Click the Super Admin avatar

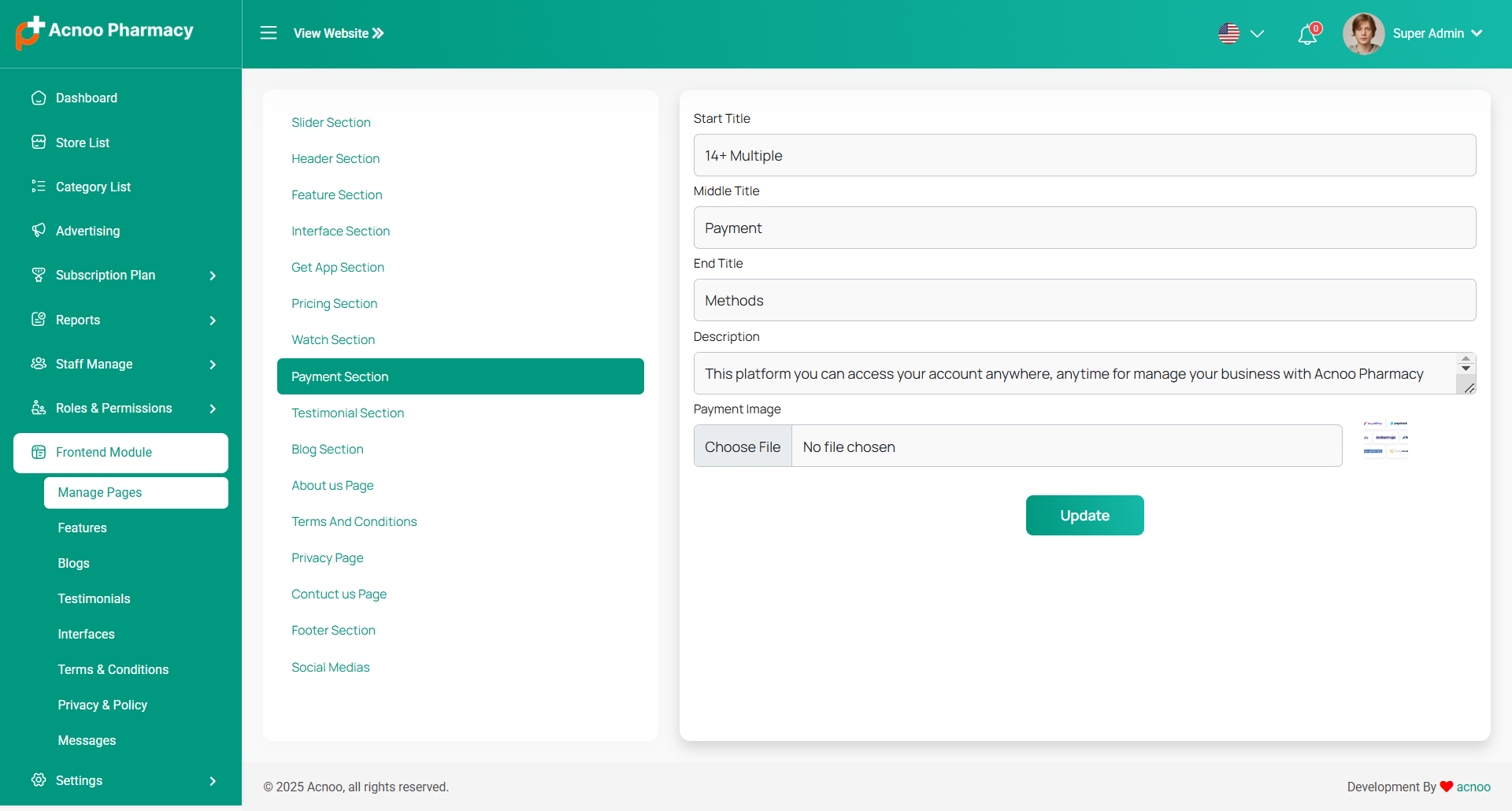pos(1363,34)
